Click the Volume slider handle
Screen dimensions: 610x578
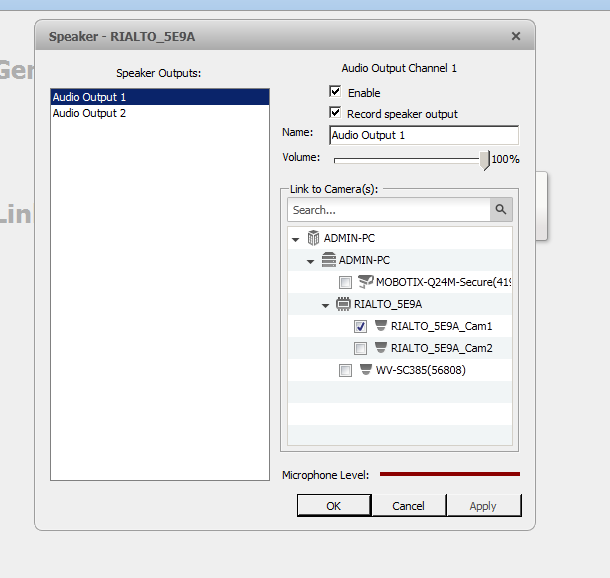(x=484, y=160)
